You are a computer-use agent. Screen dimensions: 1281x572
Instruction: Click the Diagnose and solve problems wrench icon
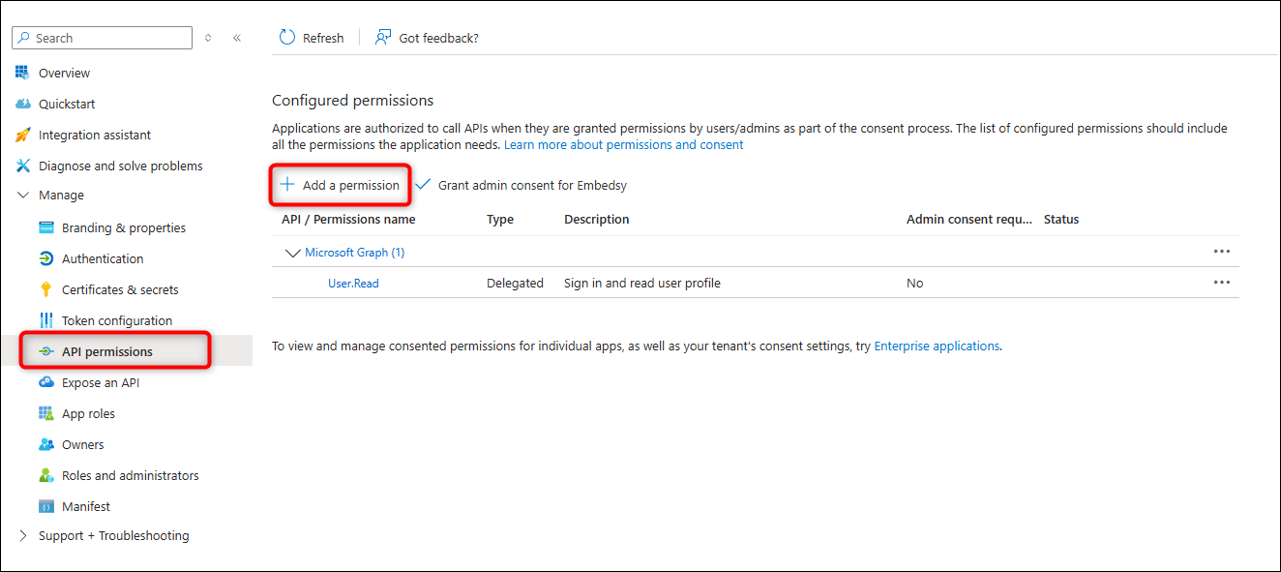pyautogui.click(x=23, y=166)
